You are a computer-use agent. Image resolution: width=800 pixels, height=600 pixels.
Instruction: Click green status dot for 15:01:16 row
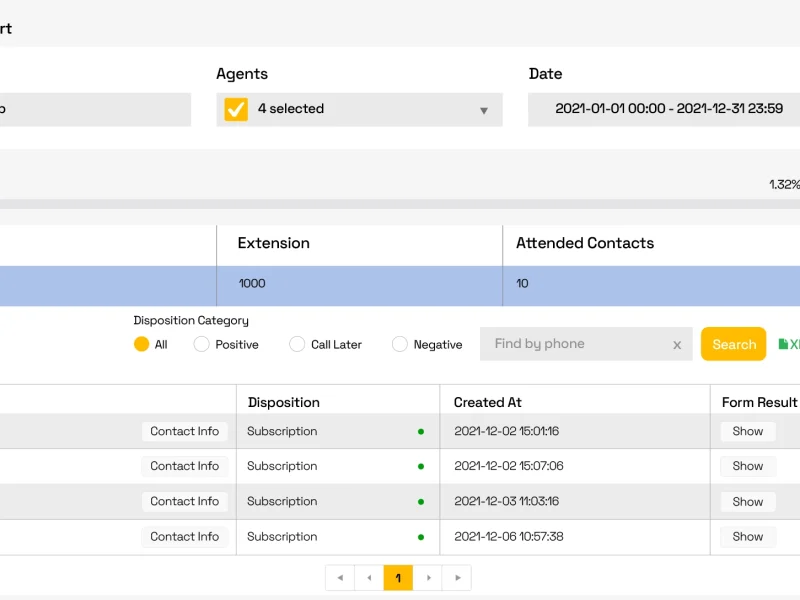click(421, 432)
